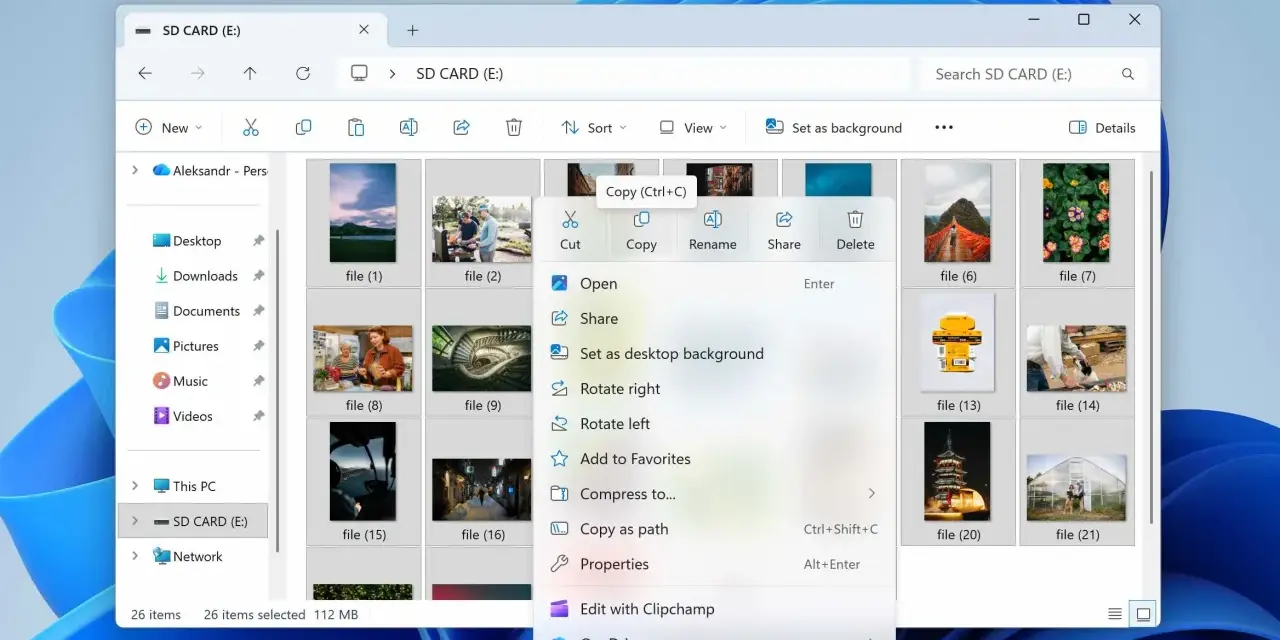Viewport: 1280px width, 640px height.
Task: Switch to large thumbnails view in status bar
Action: (1143, 614)
